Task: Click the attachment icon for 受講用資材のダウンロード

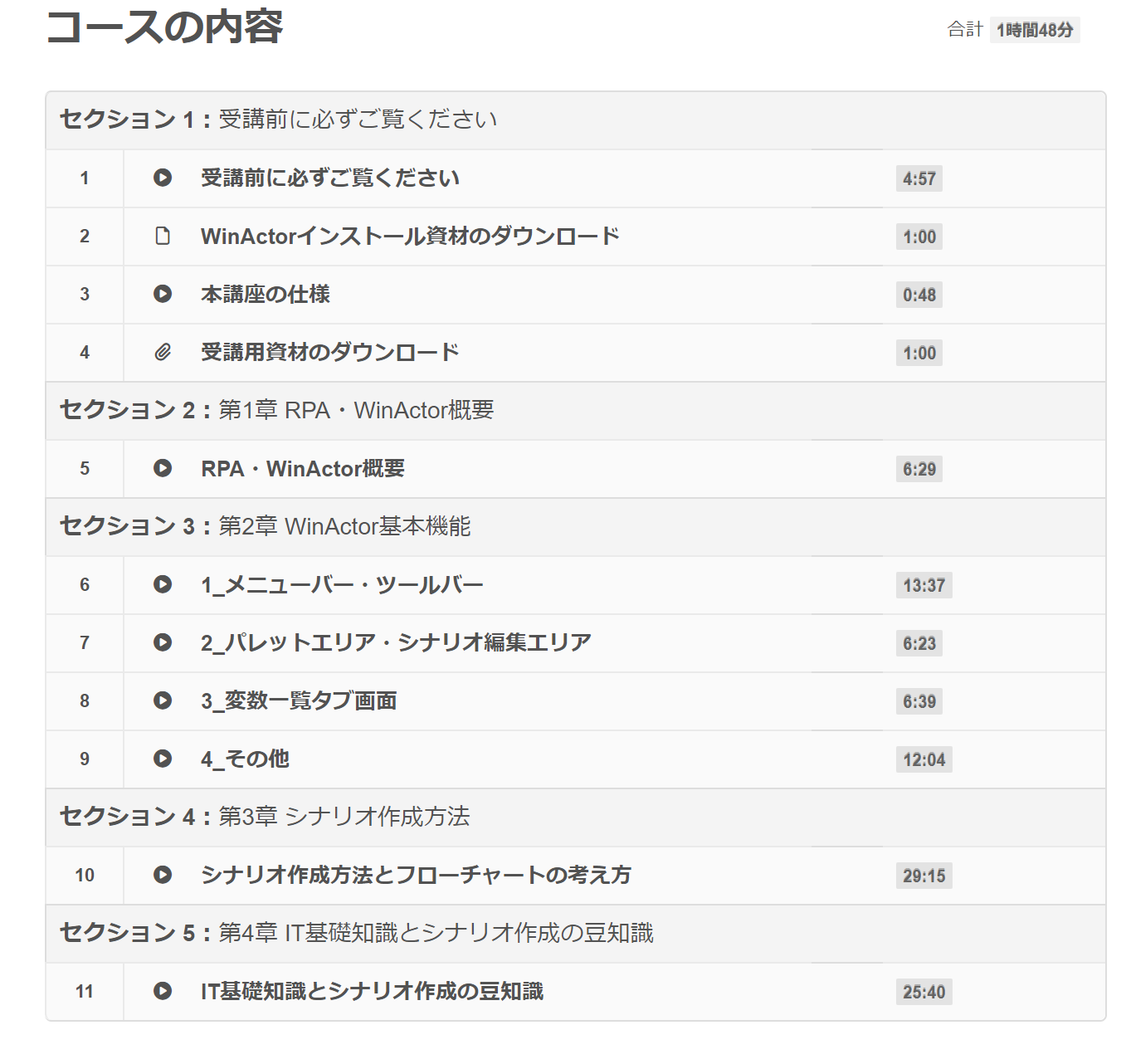Action: (163, 352)
